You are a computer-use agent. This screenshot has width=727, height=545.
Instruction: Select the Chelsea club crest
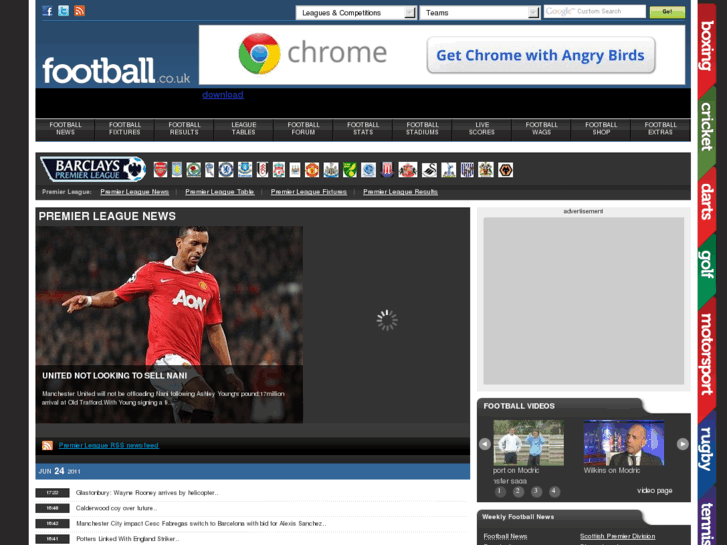226,170
